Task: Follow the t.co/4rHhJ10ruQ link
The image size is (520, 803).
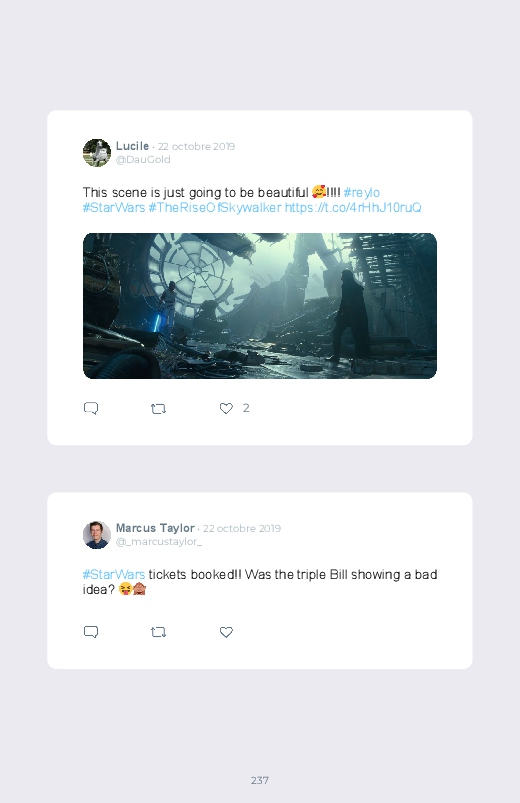Action: click(353, 207)
